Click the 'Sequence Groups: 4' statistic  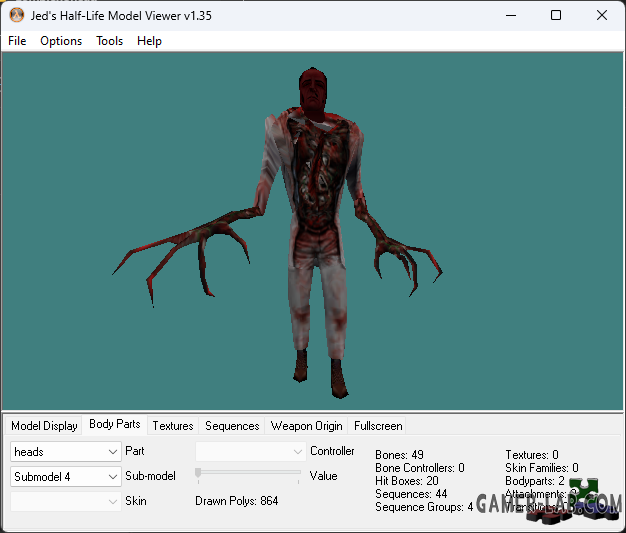point(424,507)
